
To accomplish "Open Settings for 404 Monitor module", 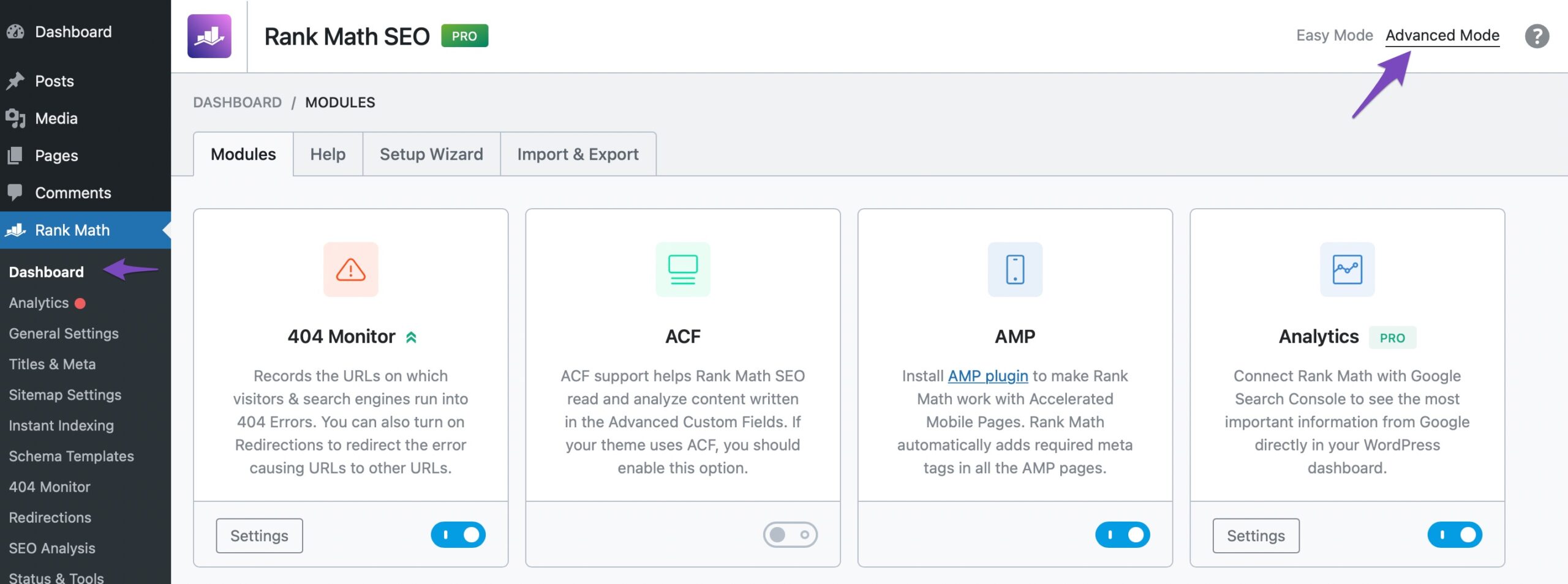I will coord(259,536).
